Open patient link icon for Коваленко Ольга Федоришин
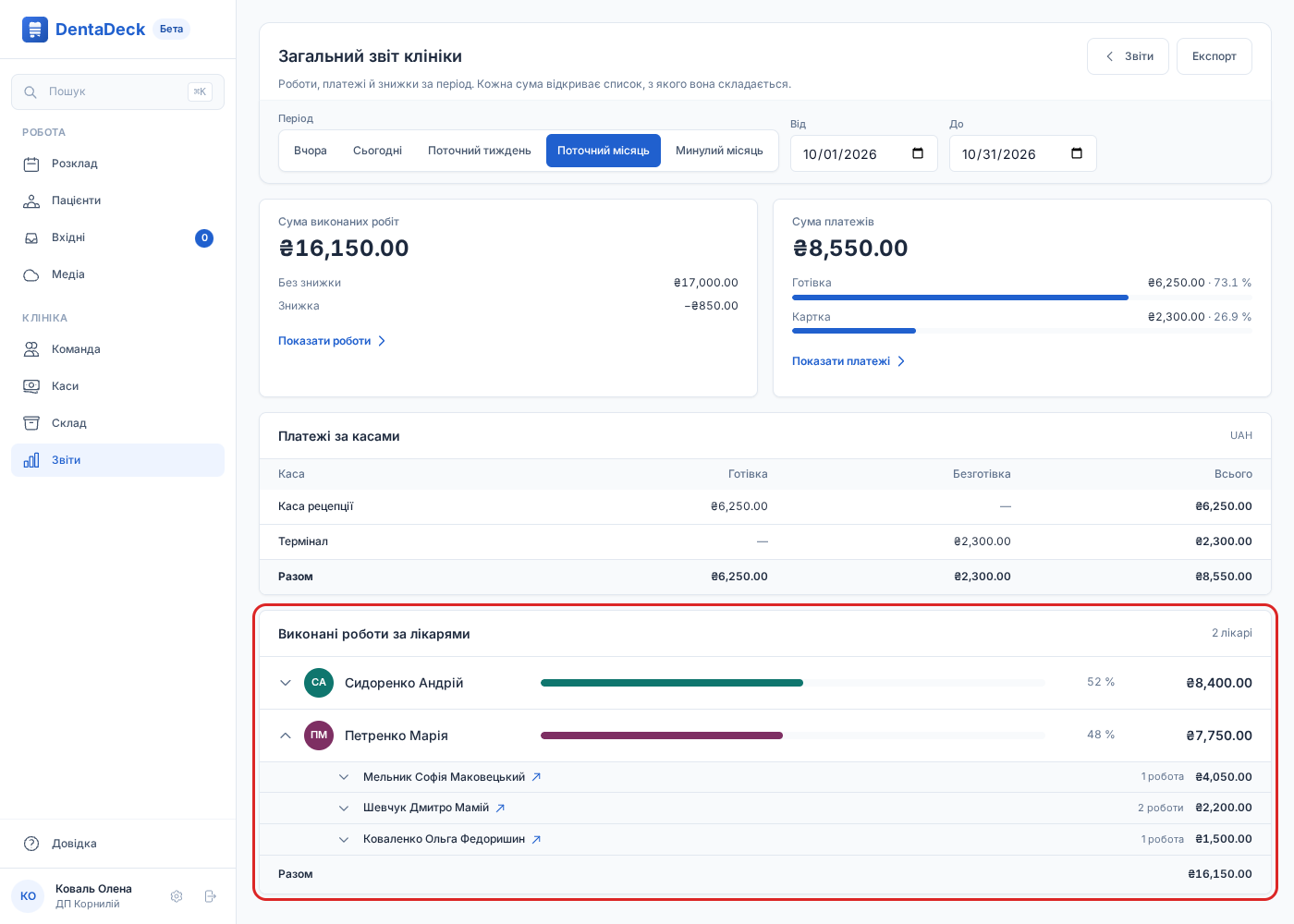Image resolution: width=1294 pixels, height=924 pixels. 536,839
